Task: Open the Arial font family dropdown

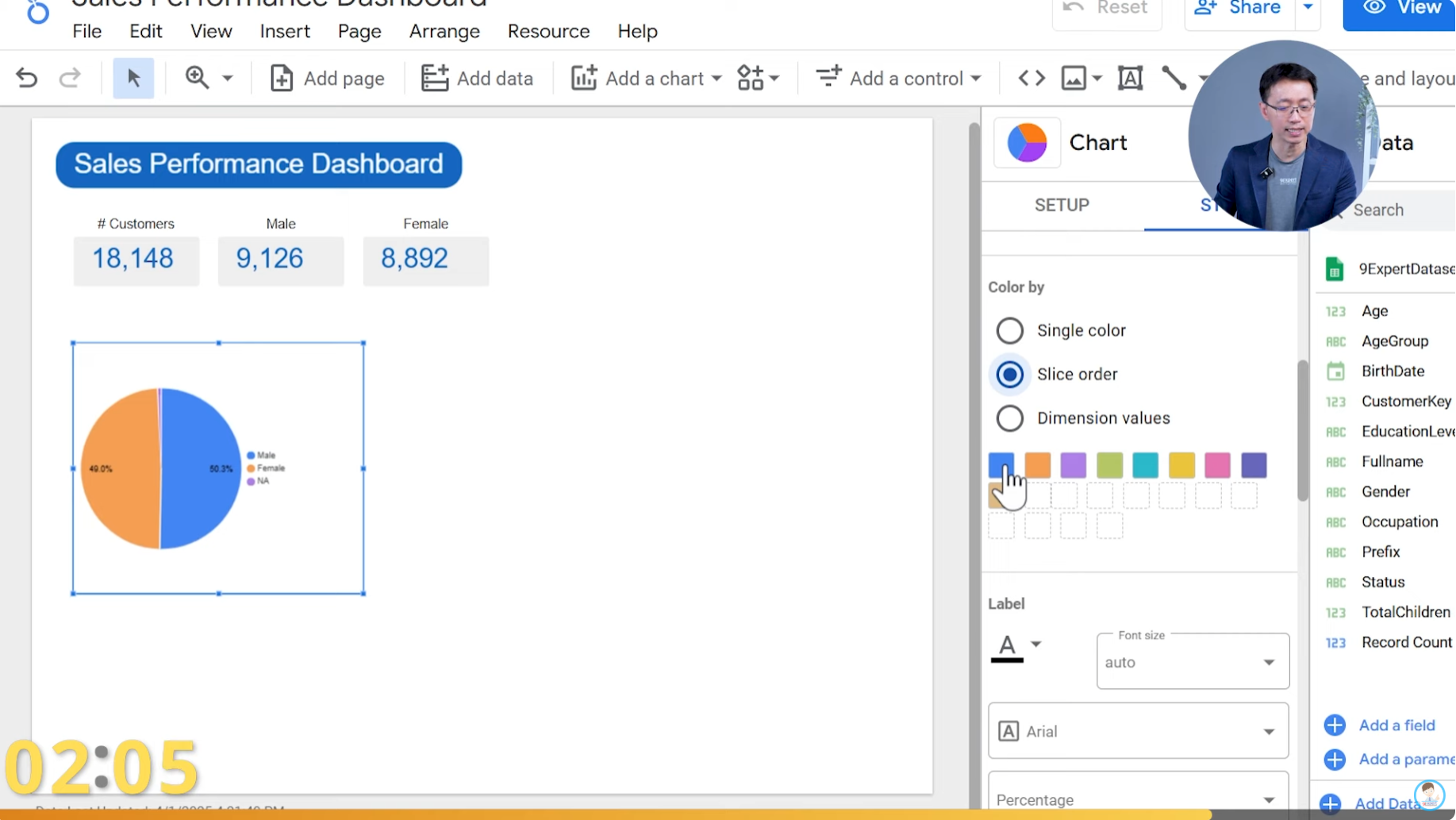Action: [x=1138, y=731]
